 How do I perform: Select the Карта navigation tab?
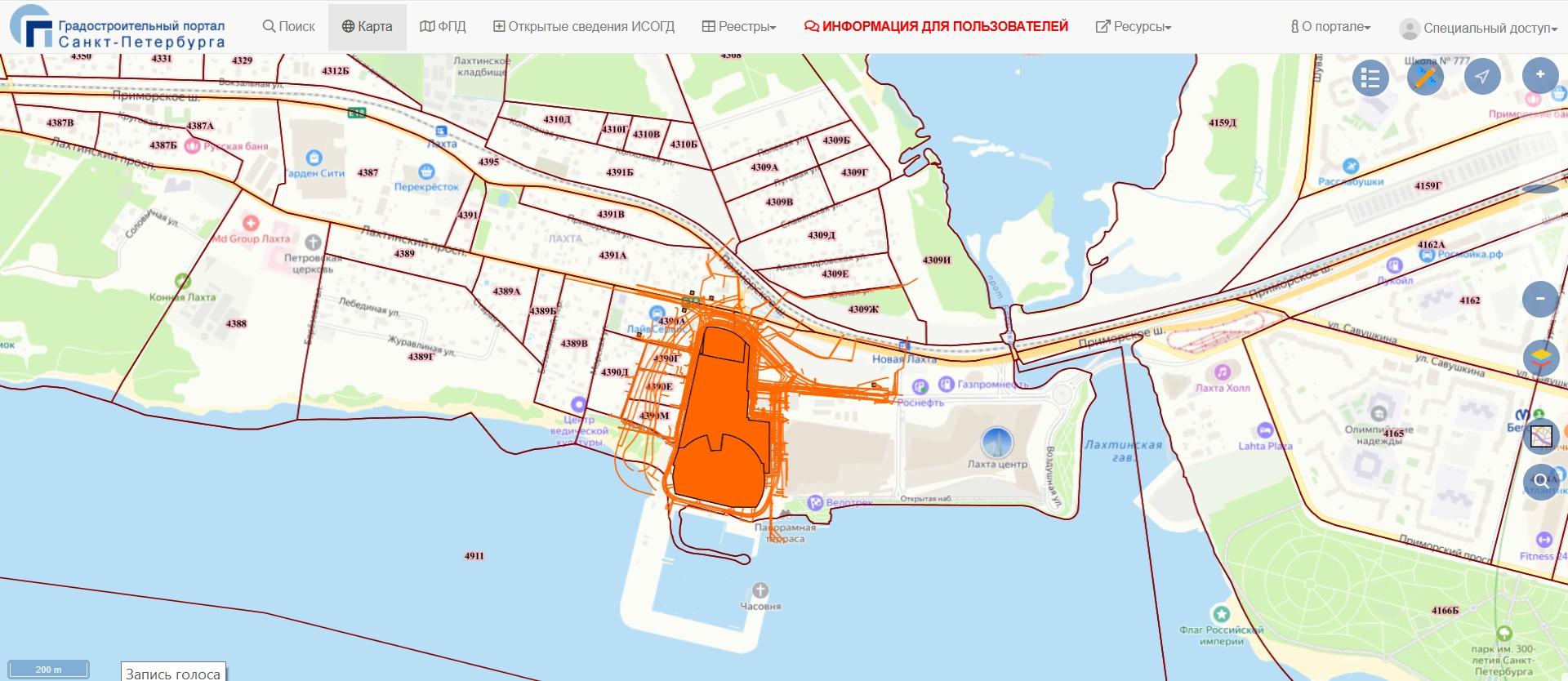point(367,27)
